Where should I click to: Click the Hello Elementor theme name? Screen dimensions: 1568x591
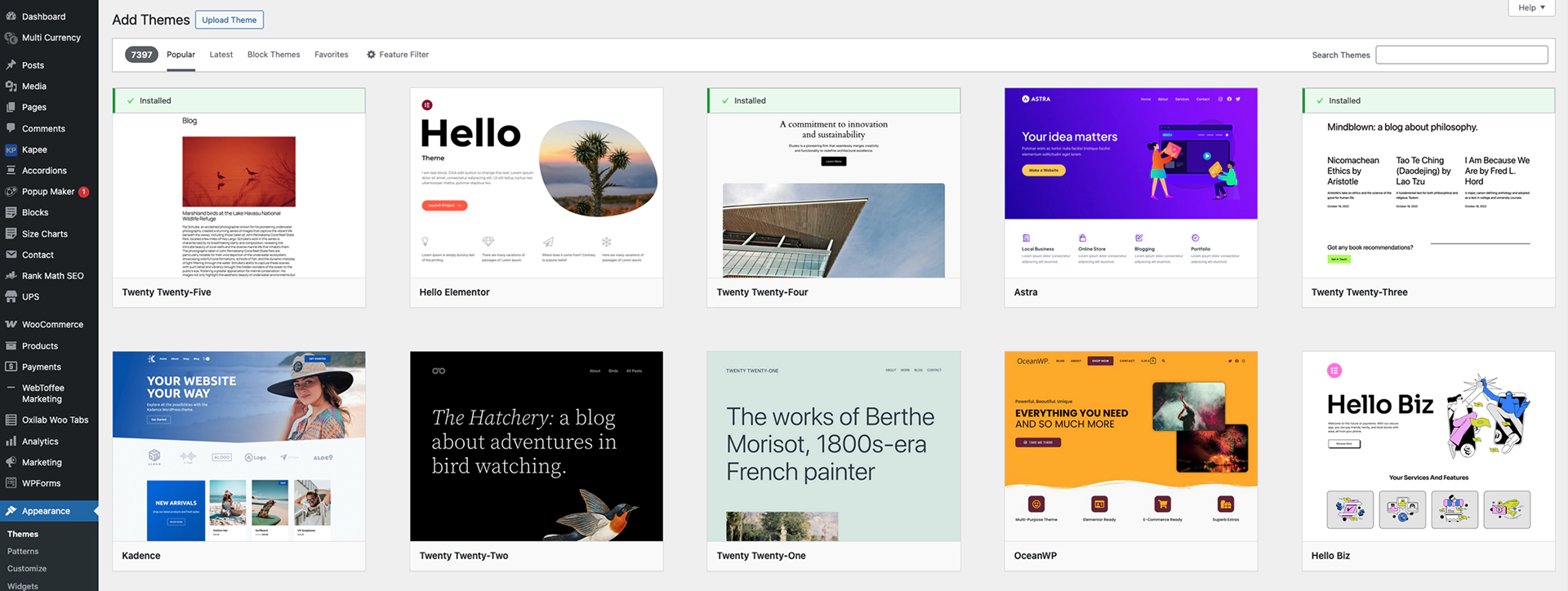coord(454,292)
